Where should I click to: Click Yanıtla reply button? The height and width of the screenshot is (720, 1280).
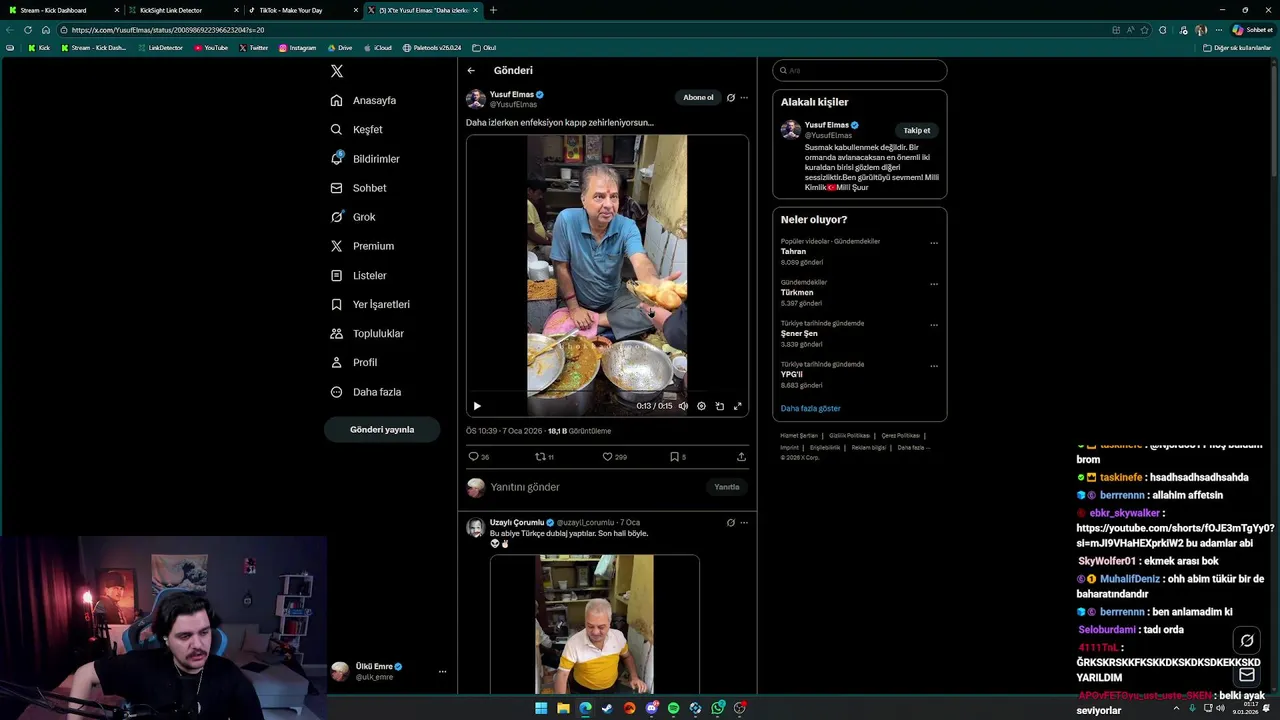click(x=727, y=487)
